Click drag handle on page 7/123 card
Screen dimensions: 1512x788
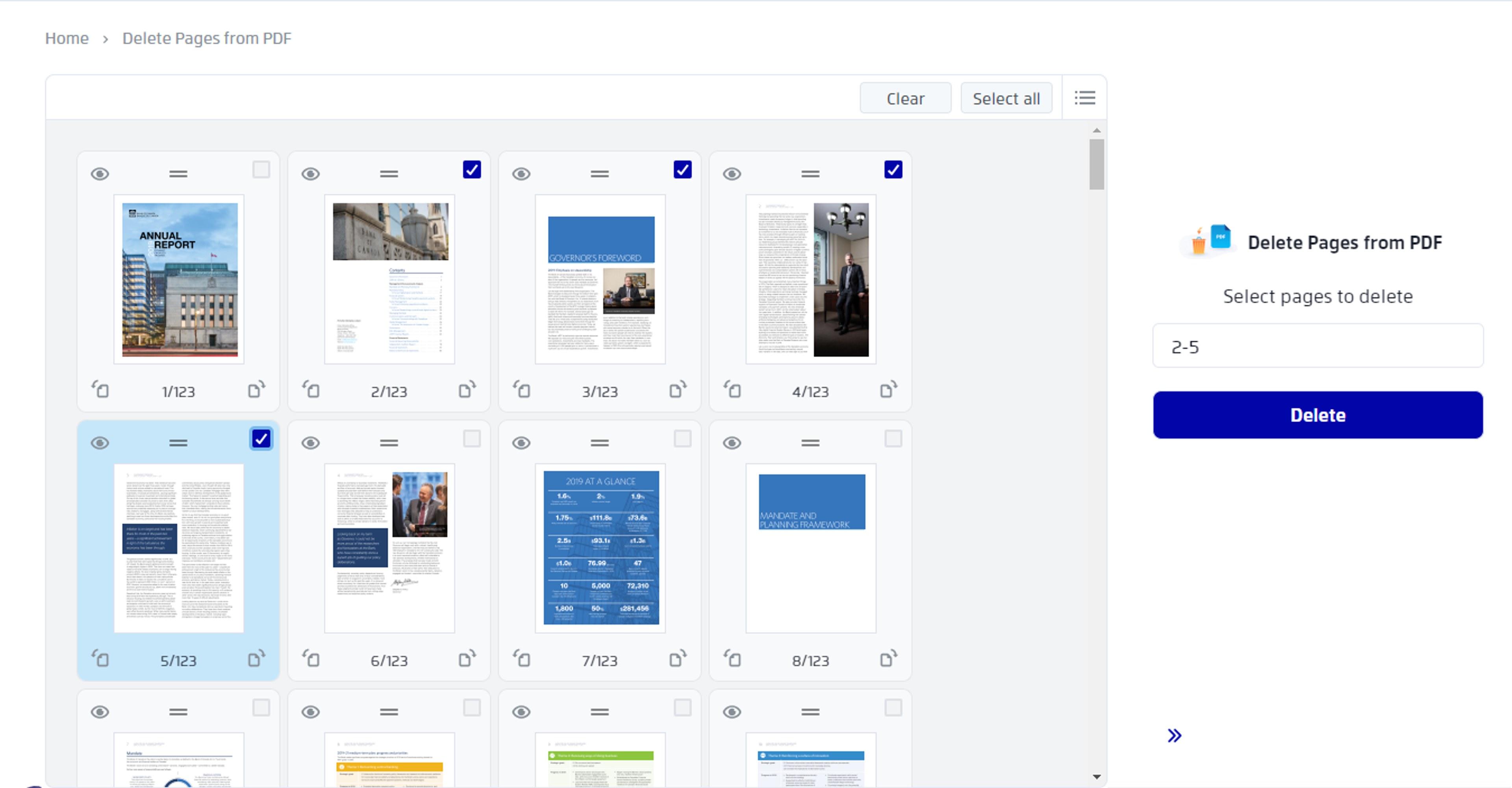point(600,443)
